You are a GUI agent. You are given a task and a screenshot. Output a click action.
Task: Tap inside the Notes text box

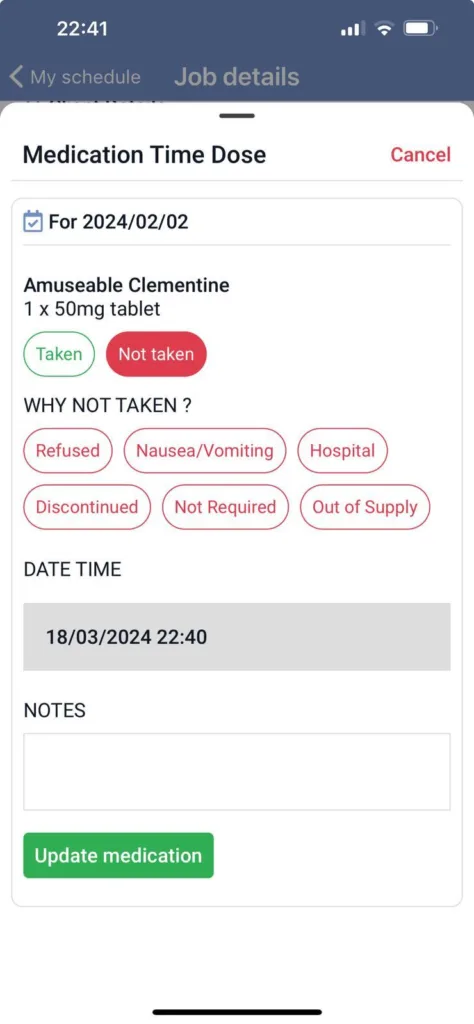(237, 771)
